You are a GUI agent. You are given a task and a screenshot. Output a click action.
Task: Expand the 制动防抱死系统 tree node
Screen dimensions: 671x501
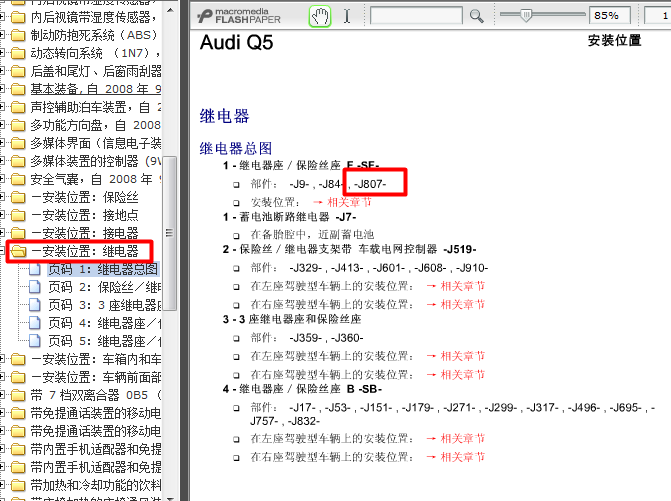click(x=2, y=35)
